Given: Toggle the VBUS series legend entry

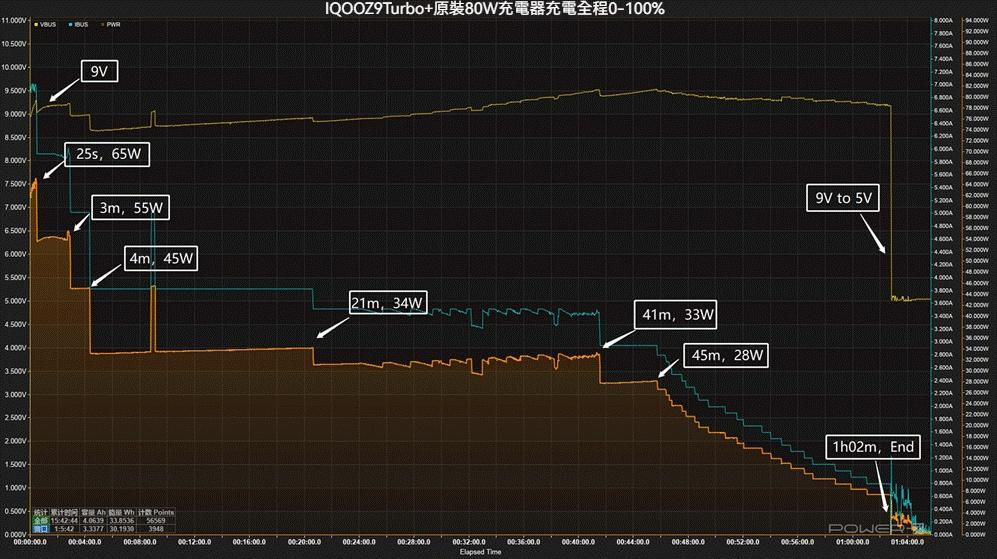Looking at the screenshot, I should coord(45,24).
